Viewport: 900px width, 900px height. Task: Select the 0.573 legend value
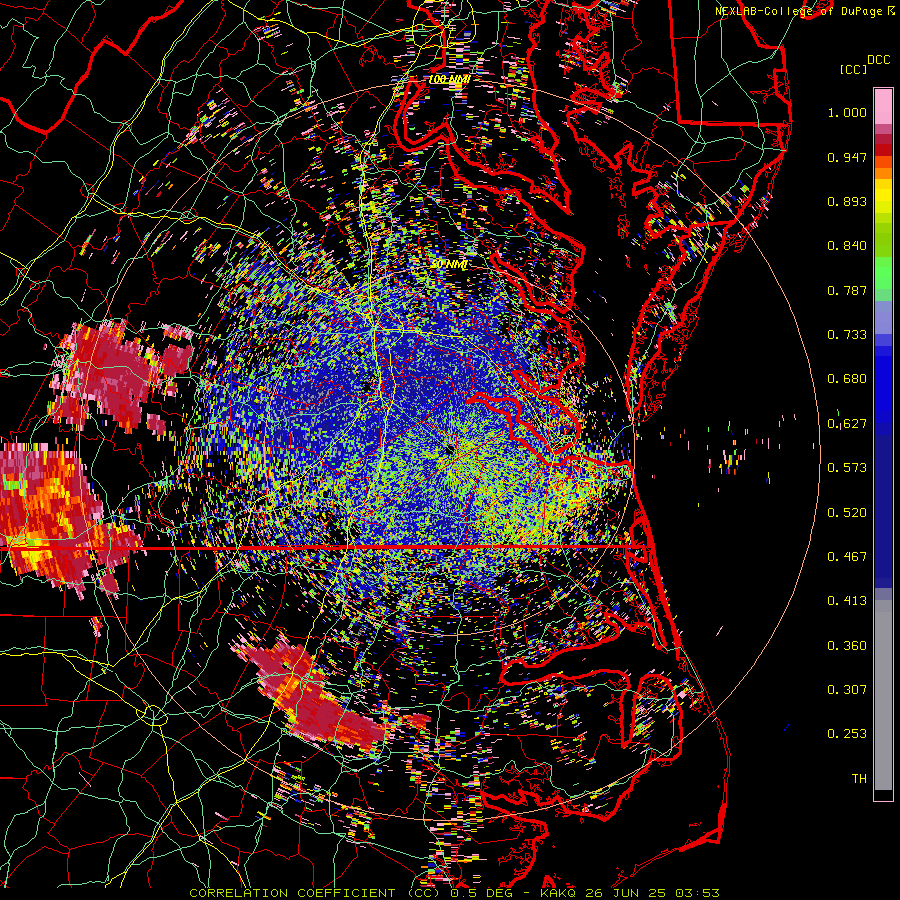[847, 468]
